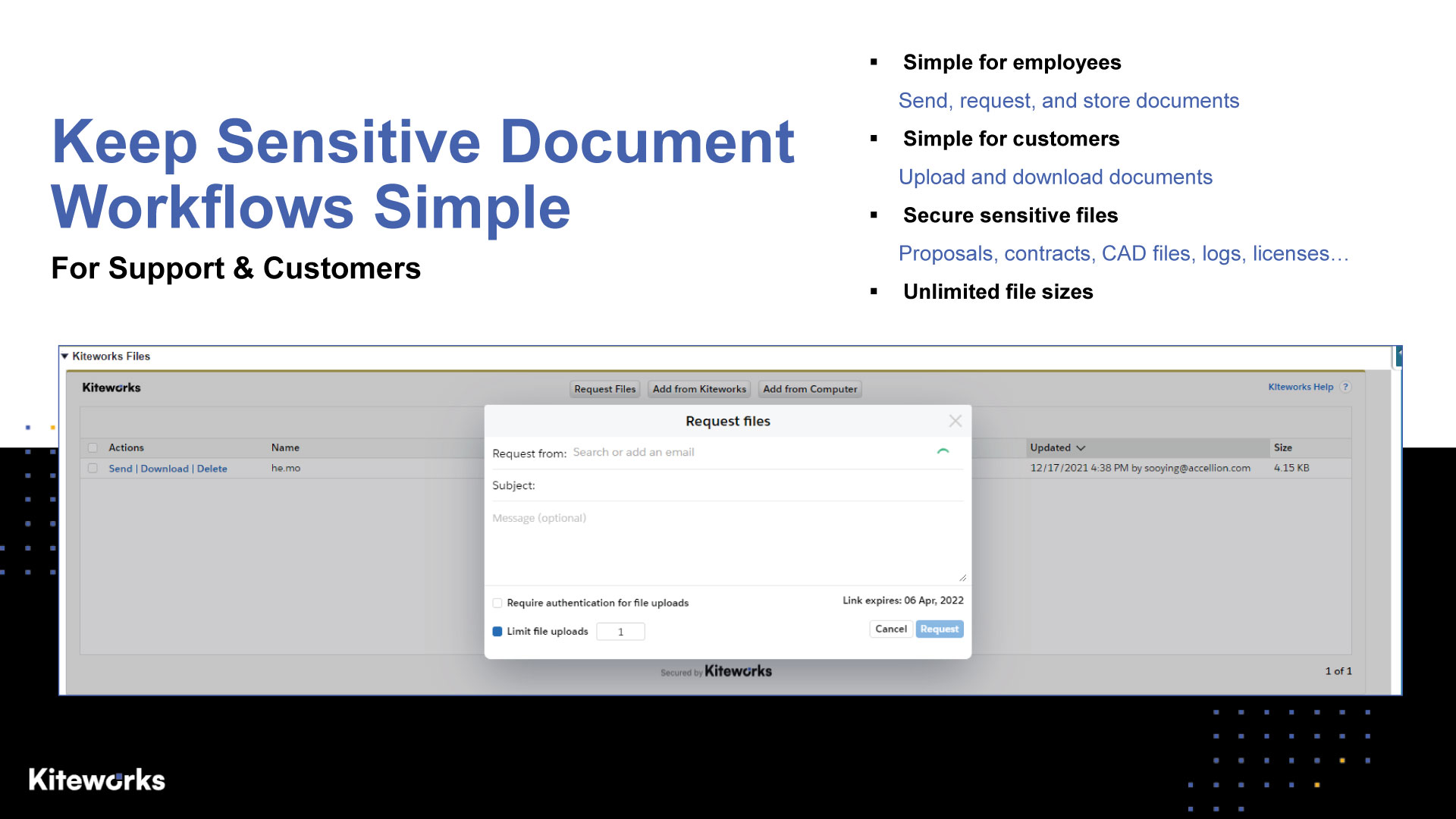Grab the message box resize handle
The width and height of the screenshot is (1456, 819).
tap(962, 578)
